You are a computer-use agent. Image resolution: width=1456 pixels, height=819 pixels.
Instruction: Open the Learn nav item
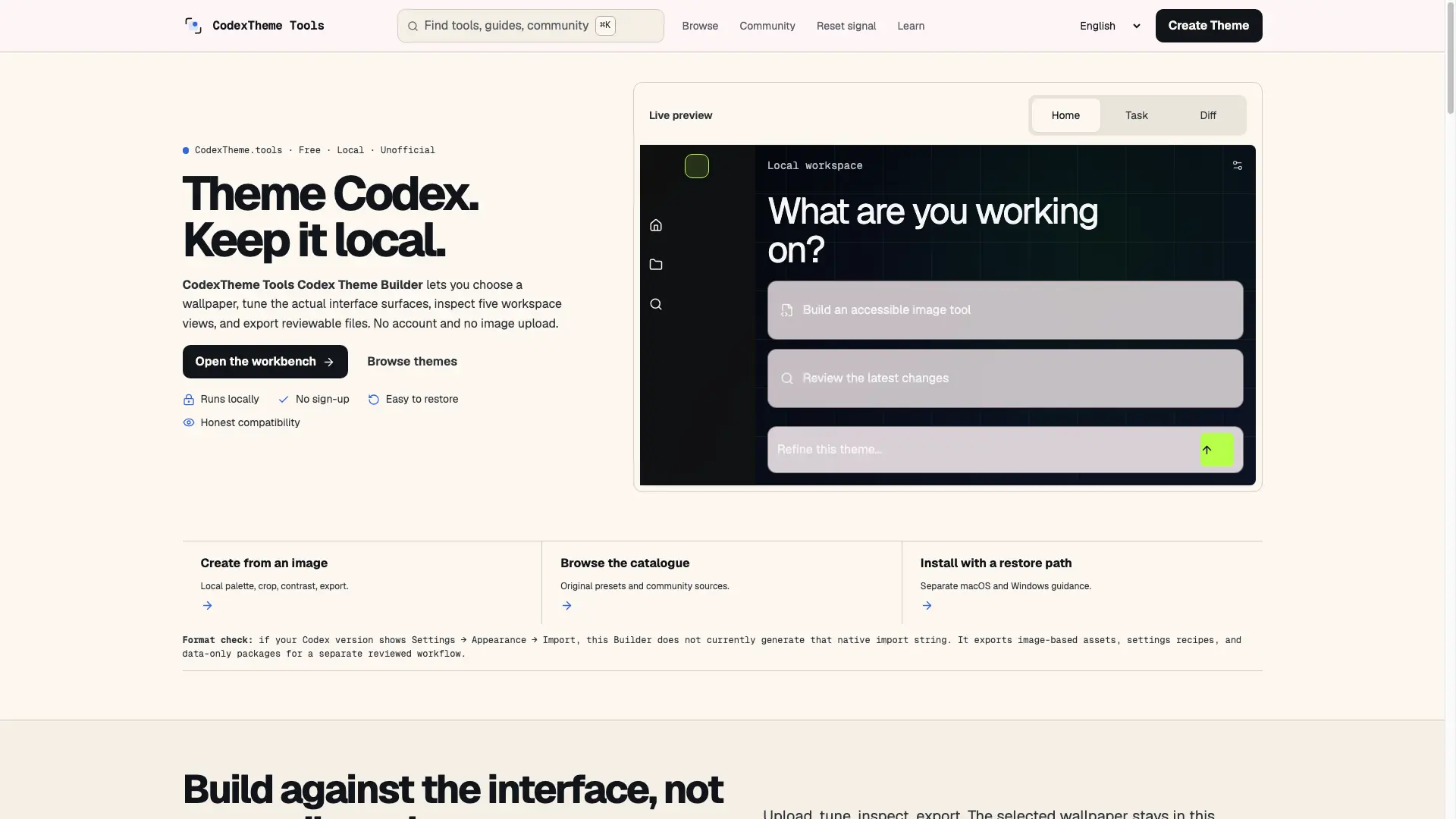pos(911,26)
